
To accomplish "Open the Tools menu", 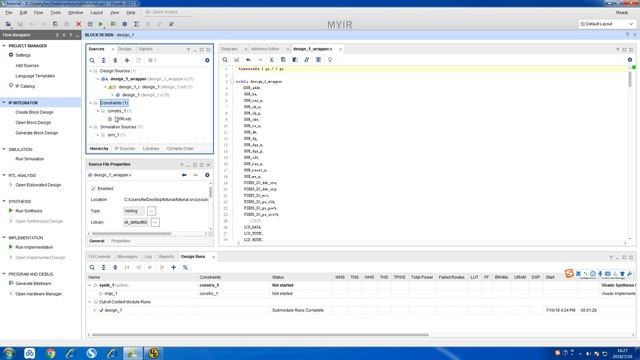I will coord(56,13).
